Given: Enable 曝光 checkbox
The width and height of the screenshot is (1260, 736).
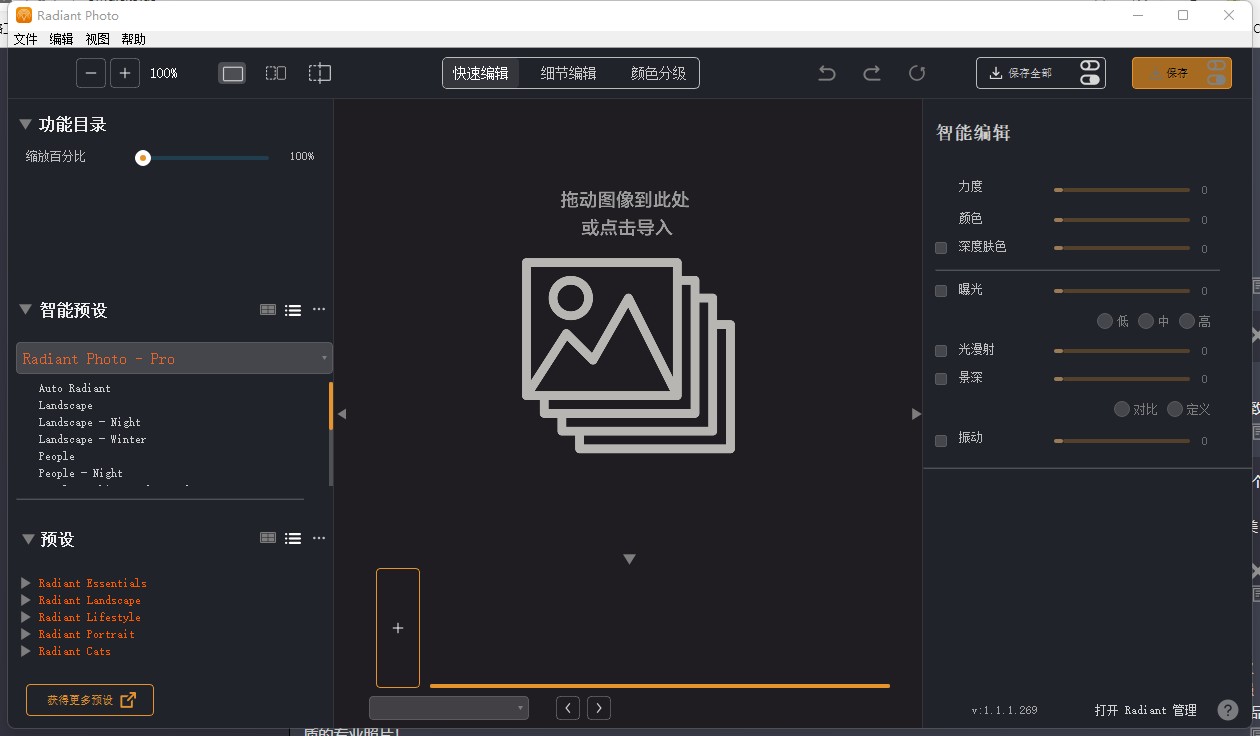Looking at the screenshot, I should [x=941, y=291].
